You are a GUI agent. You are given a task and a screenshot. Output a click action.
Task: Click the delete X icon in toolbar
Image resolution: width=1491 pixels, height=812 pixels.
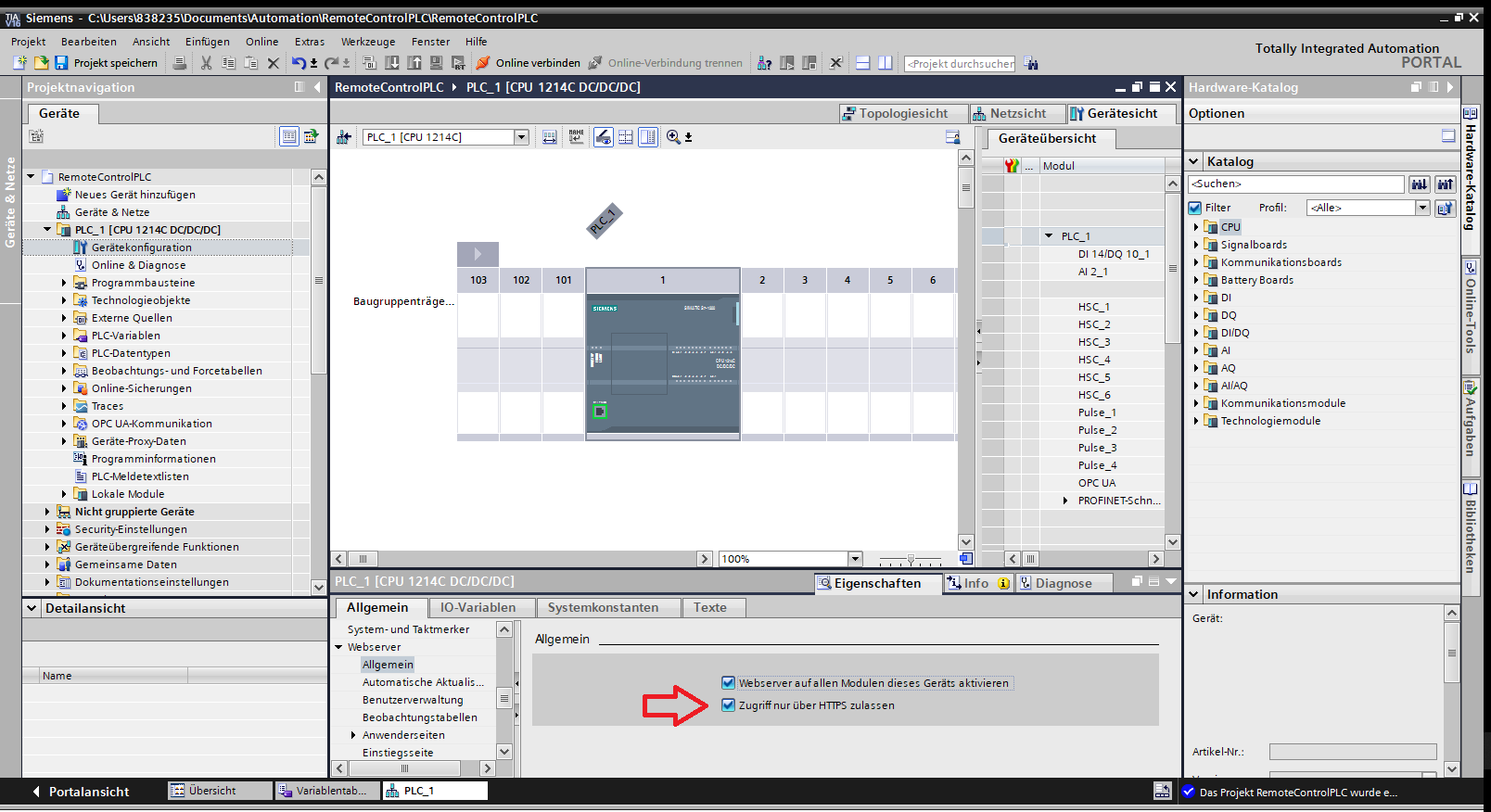[273, 63]
